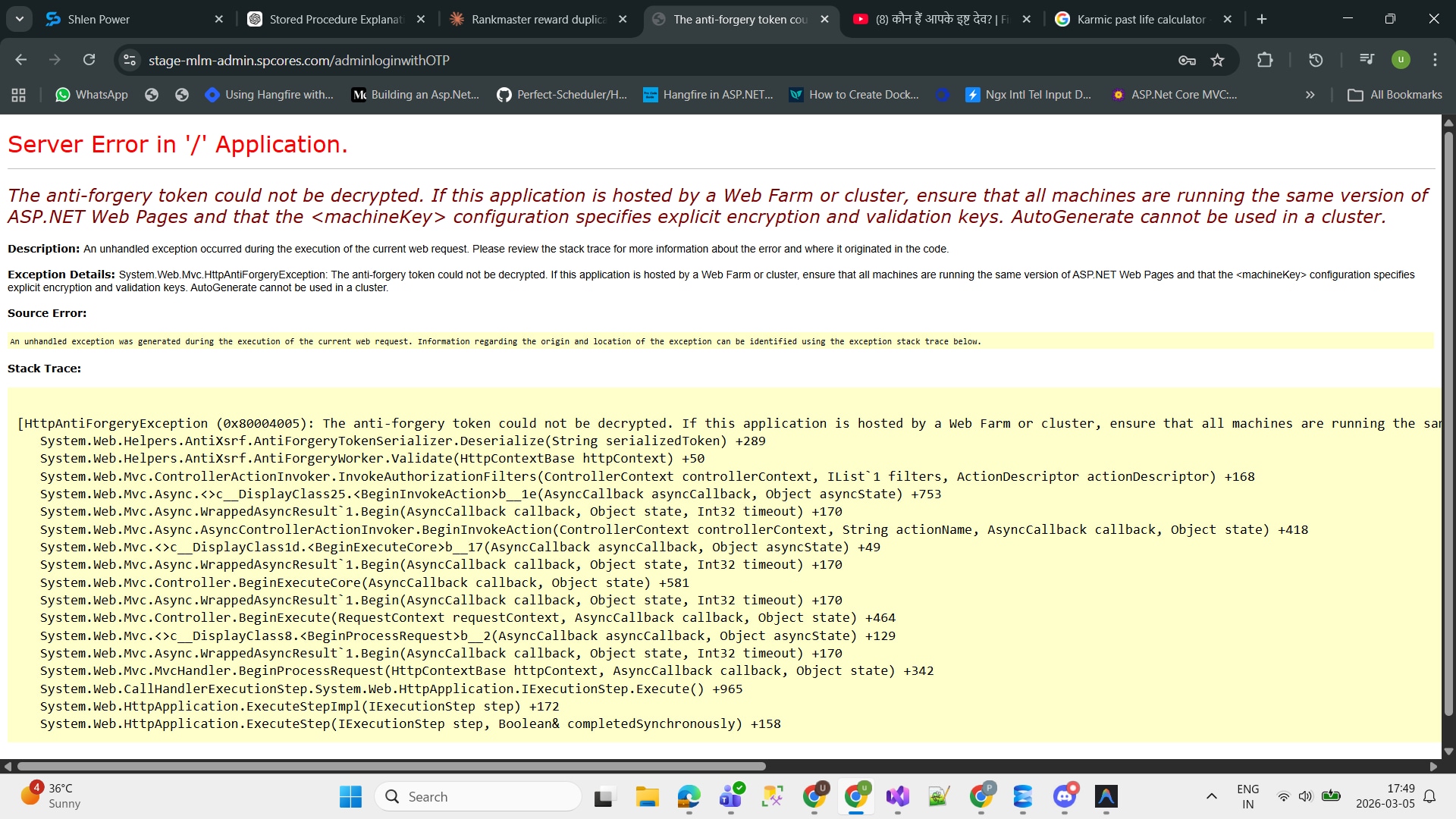
Task: Open the All Bookmarks folder
Action: [x=1395, y=95]
